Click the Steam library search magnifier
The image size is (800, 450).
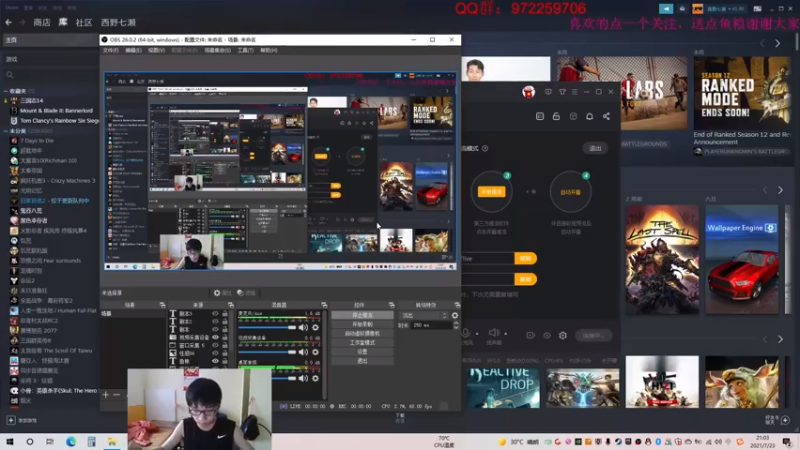click(10, 75)
